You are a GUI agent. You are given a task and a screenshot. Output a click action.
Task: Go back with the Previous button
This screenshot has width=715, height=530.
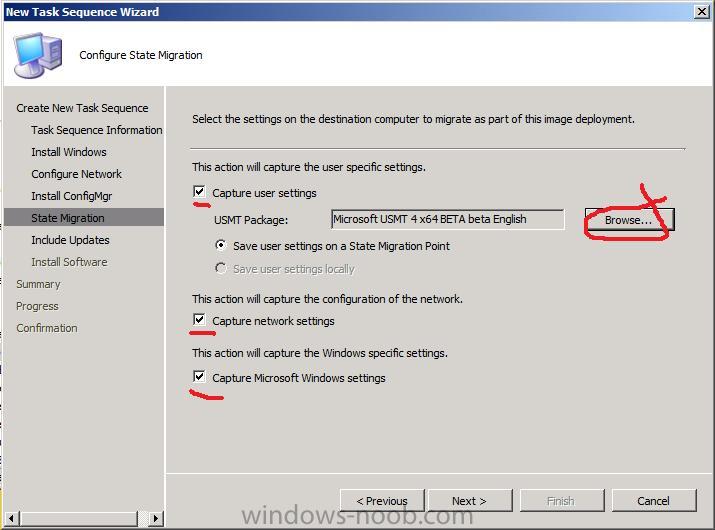[382, 501]
